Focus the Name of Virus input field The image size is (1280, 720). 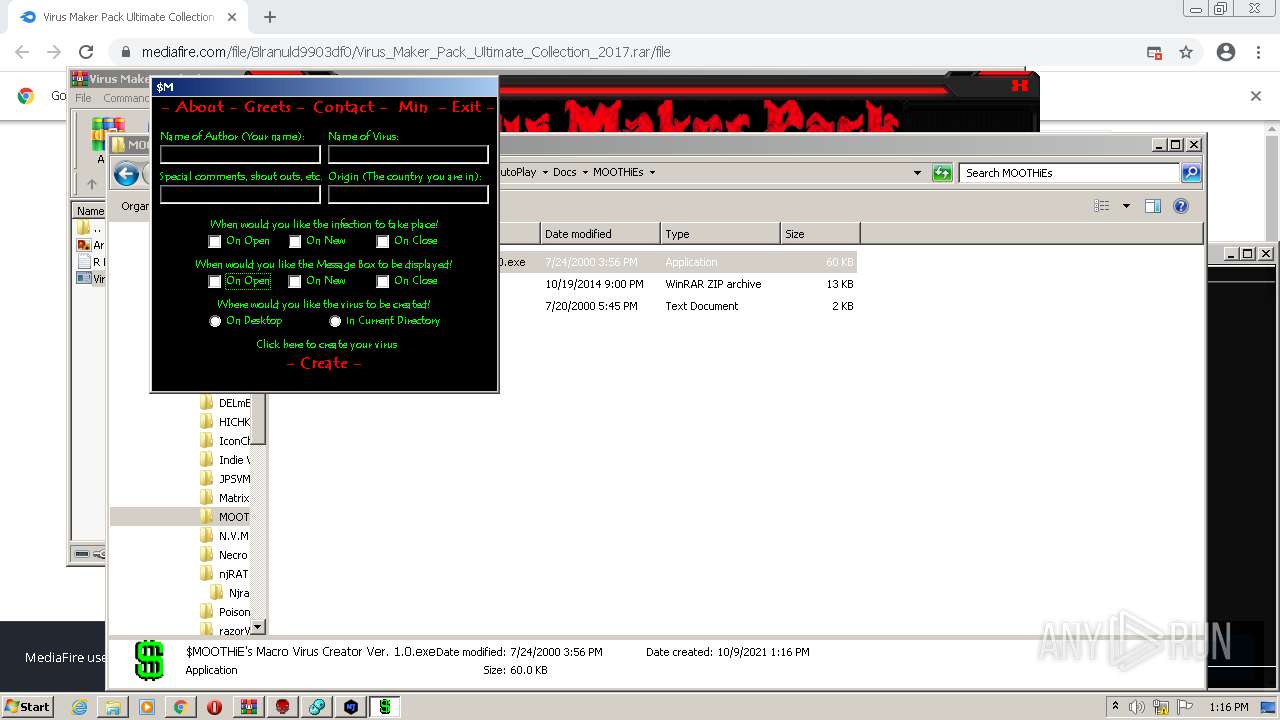408,154
